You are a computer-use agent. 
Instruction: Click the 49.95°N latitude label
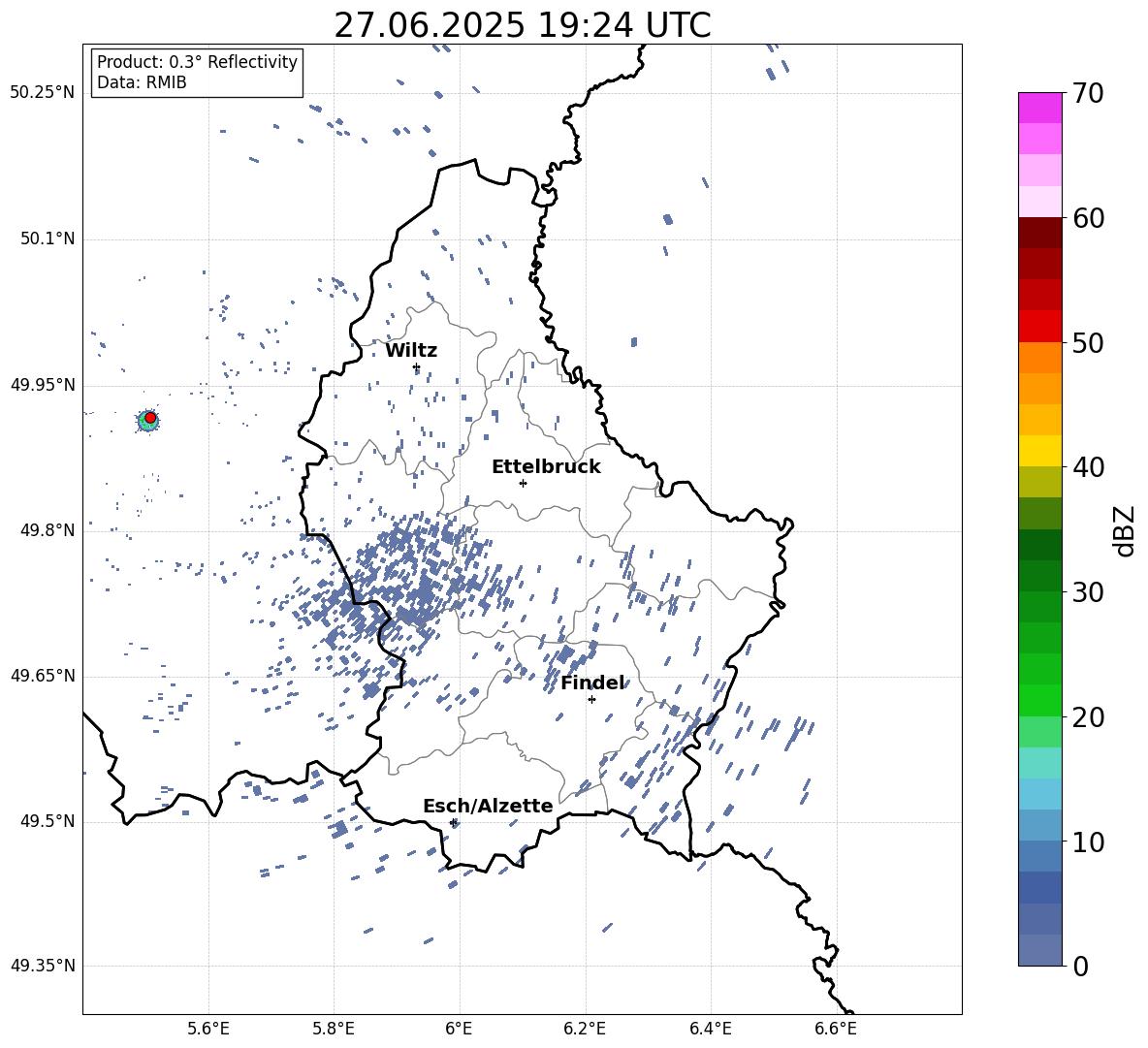point(43,385)
